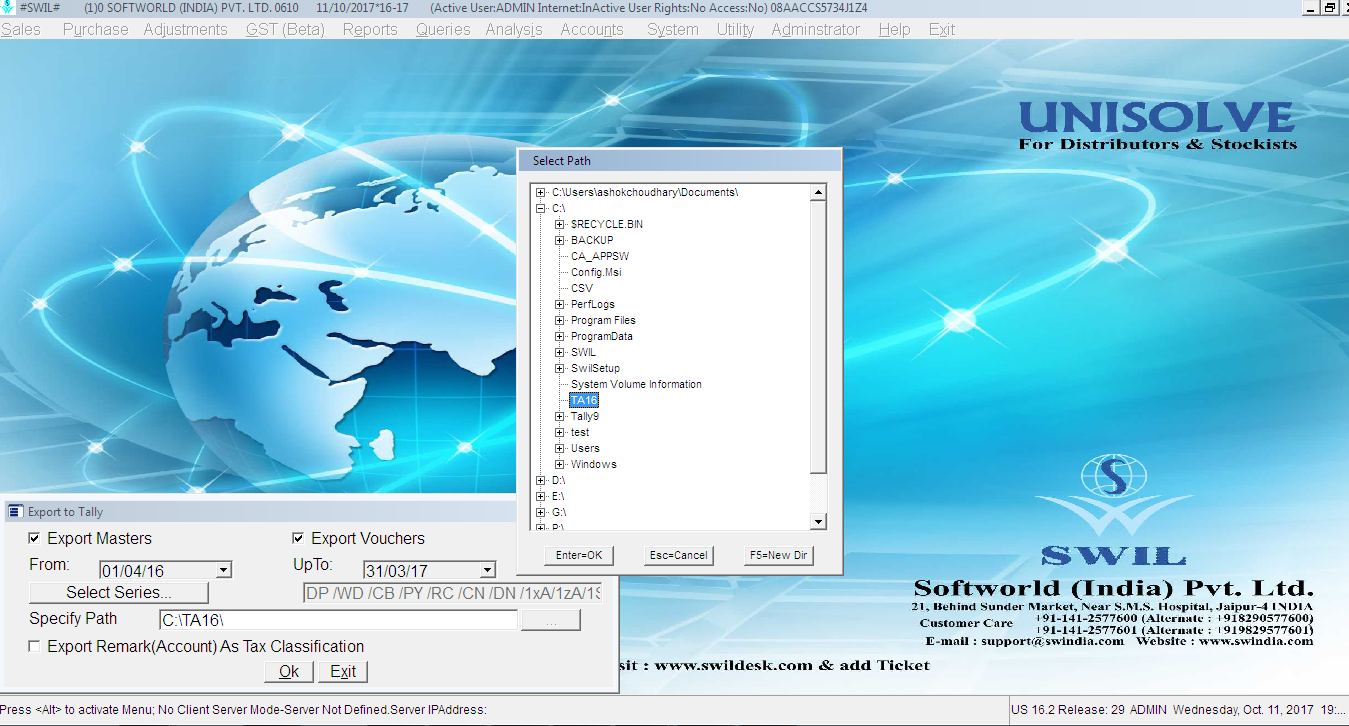
Task: Expand the $RECYCLE.BIN folder node
Action: 560,224
